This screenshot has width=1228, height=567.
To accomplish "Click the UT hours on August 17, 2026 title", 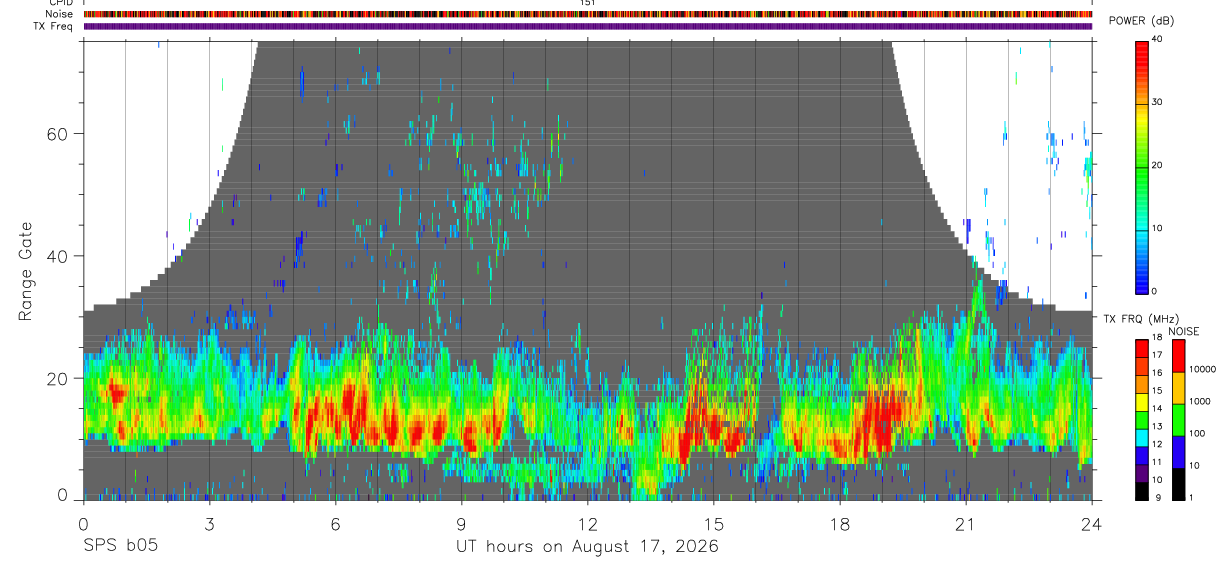I will [x=587, y=547].
